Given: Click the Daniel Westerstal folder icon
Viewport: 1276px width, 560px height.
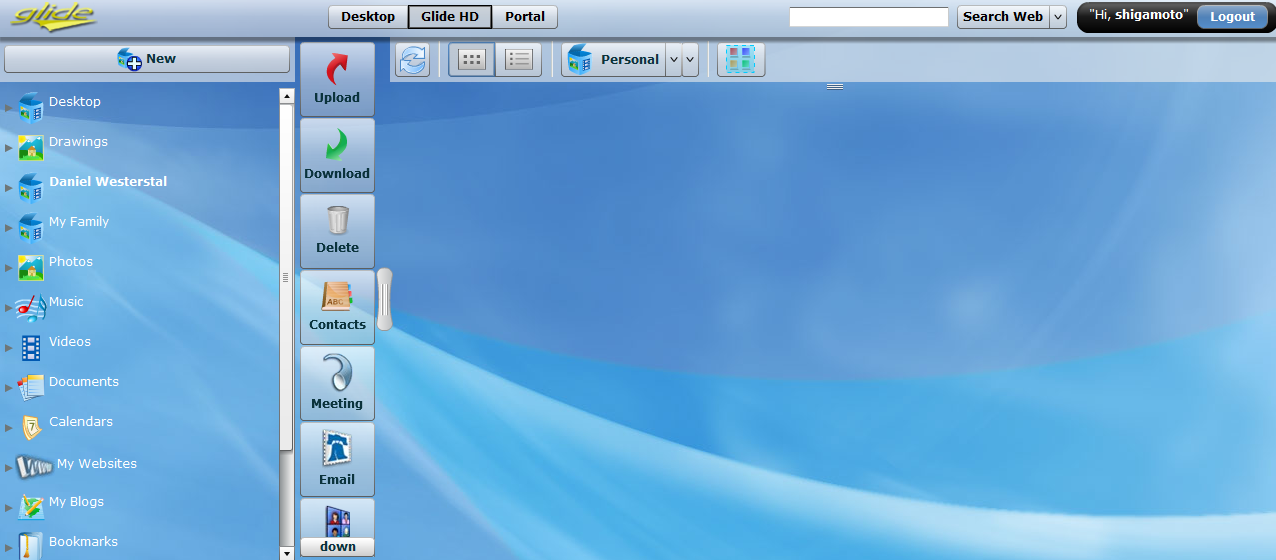Looking at the screenshot, I should (x=31, y=187).
